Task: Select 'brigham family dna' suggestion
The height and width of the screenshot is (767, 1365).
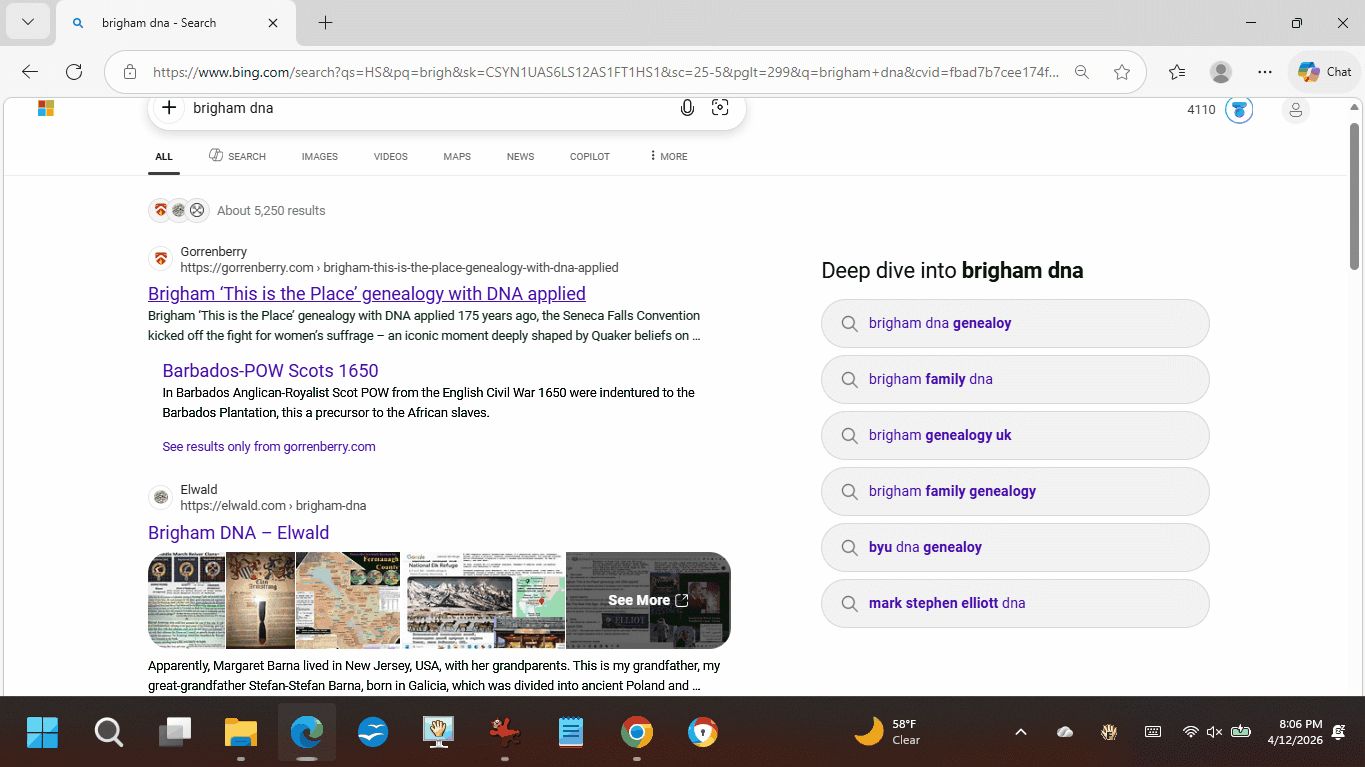Action: point(930,379)
